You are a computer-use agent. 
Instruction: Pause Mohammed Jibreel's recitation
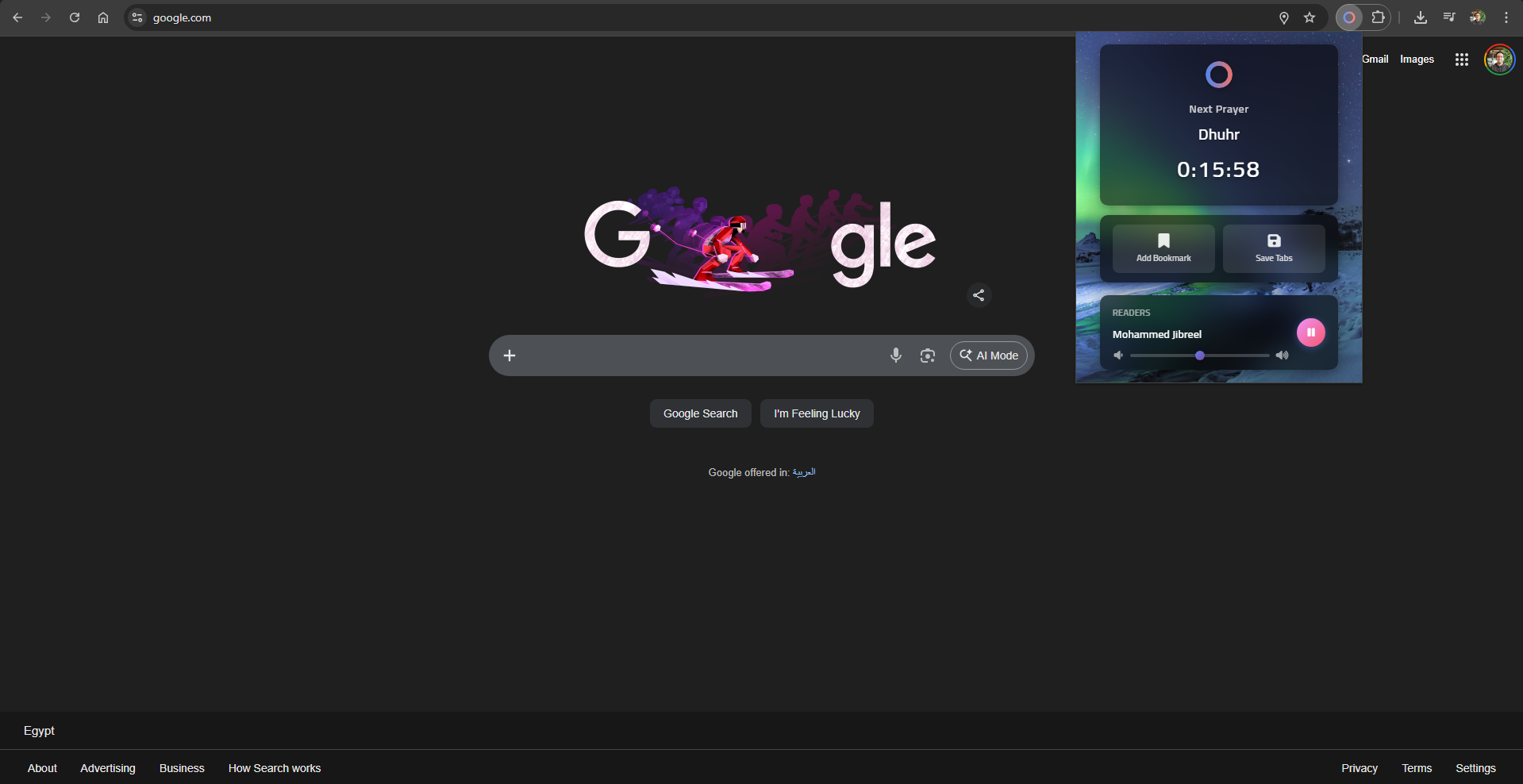pos(1310,332)
